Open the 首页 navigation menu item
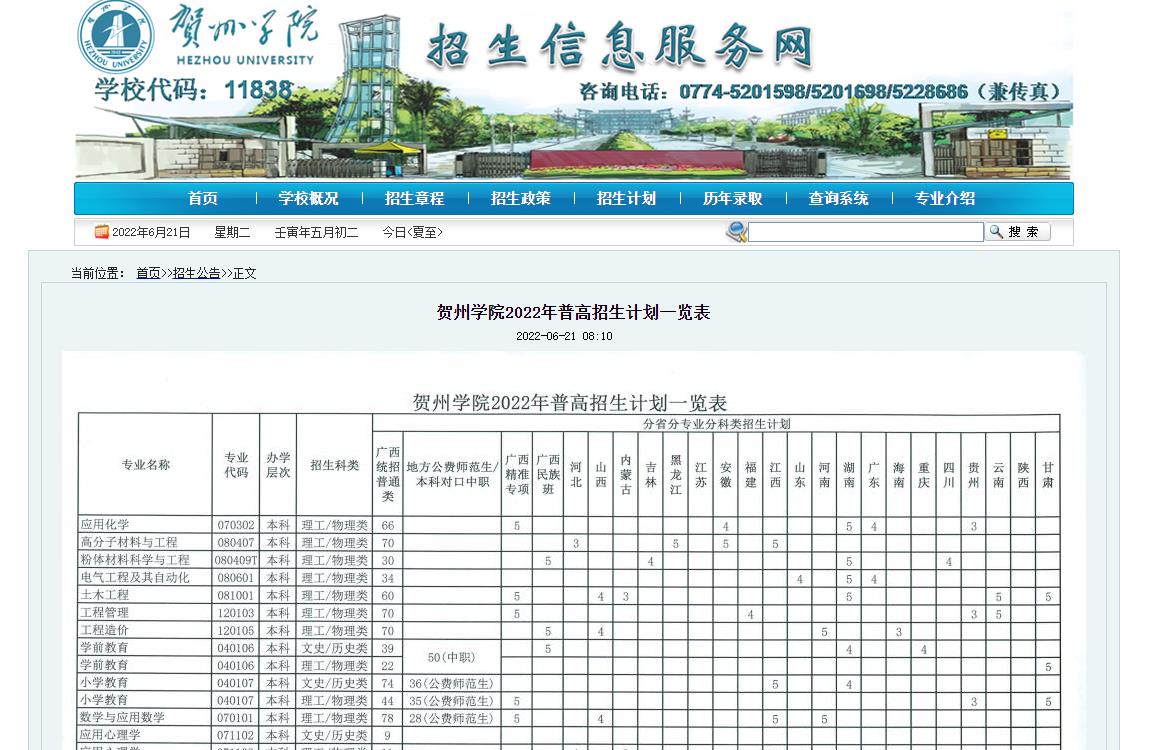 pyautogui.click(x=202, y=199)
